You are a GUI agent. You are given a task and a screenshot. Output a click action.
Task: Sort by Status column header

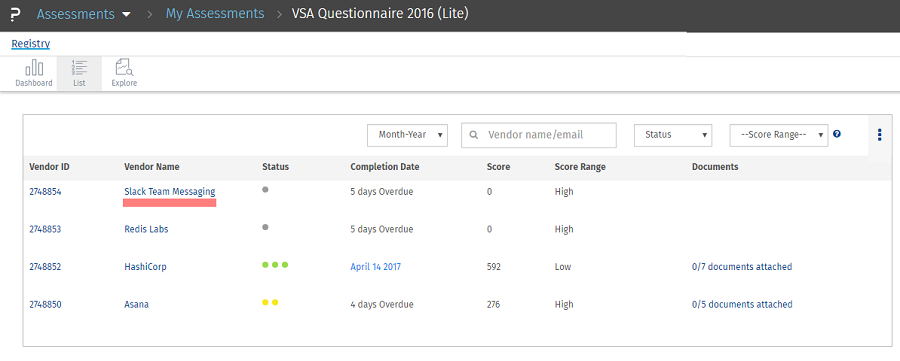pos(276,167)
